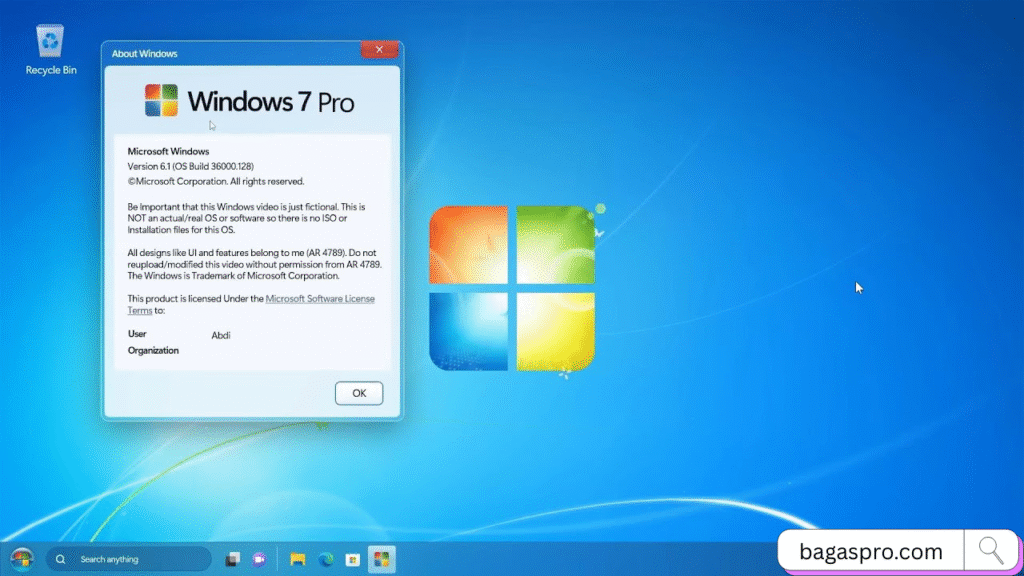Launch File Explorer from the taskbar
The image size is (1024, 576).
297,559
